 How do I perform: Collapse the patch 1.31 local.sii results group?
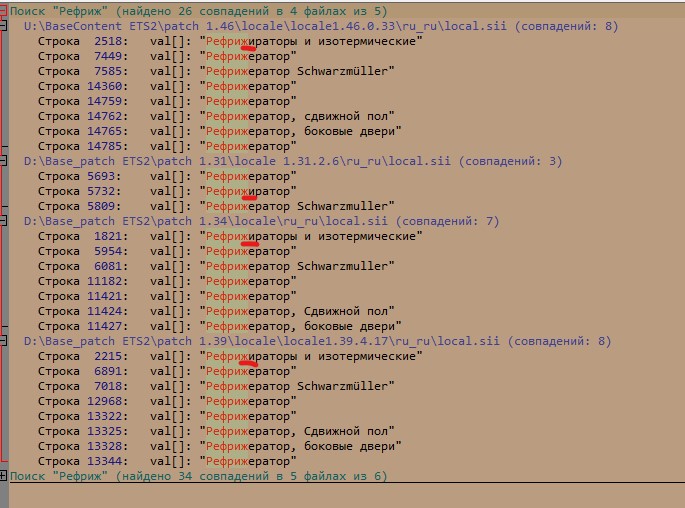tap(3, 161)
